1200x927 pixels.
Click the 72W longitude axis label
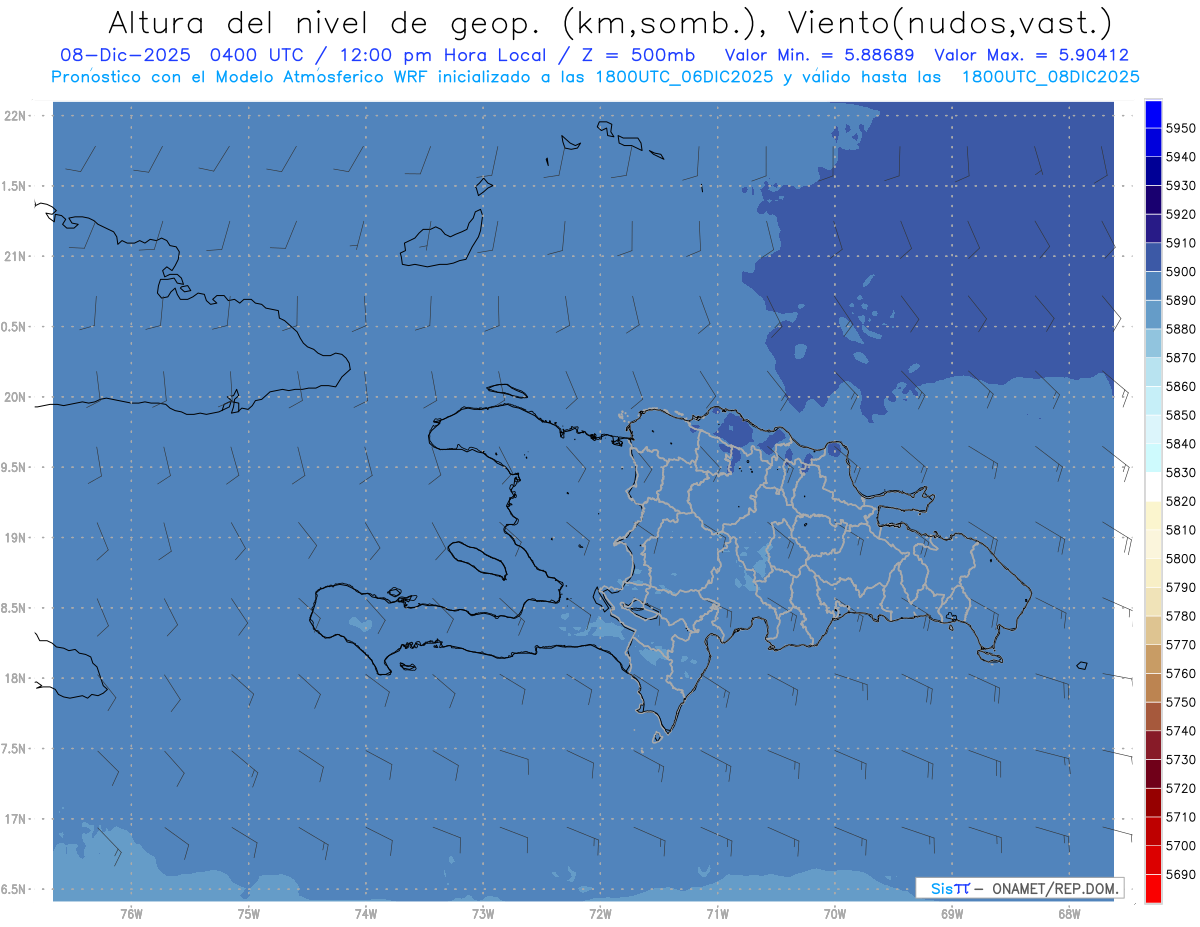pyautogui.click(x=600, y=913)
